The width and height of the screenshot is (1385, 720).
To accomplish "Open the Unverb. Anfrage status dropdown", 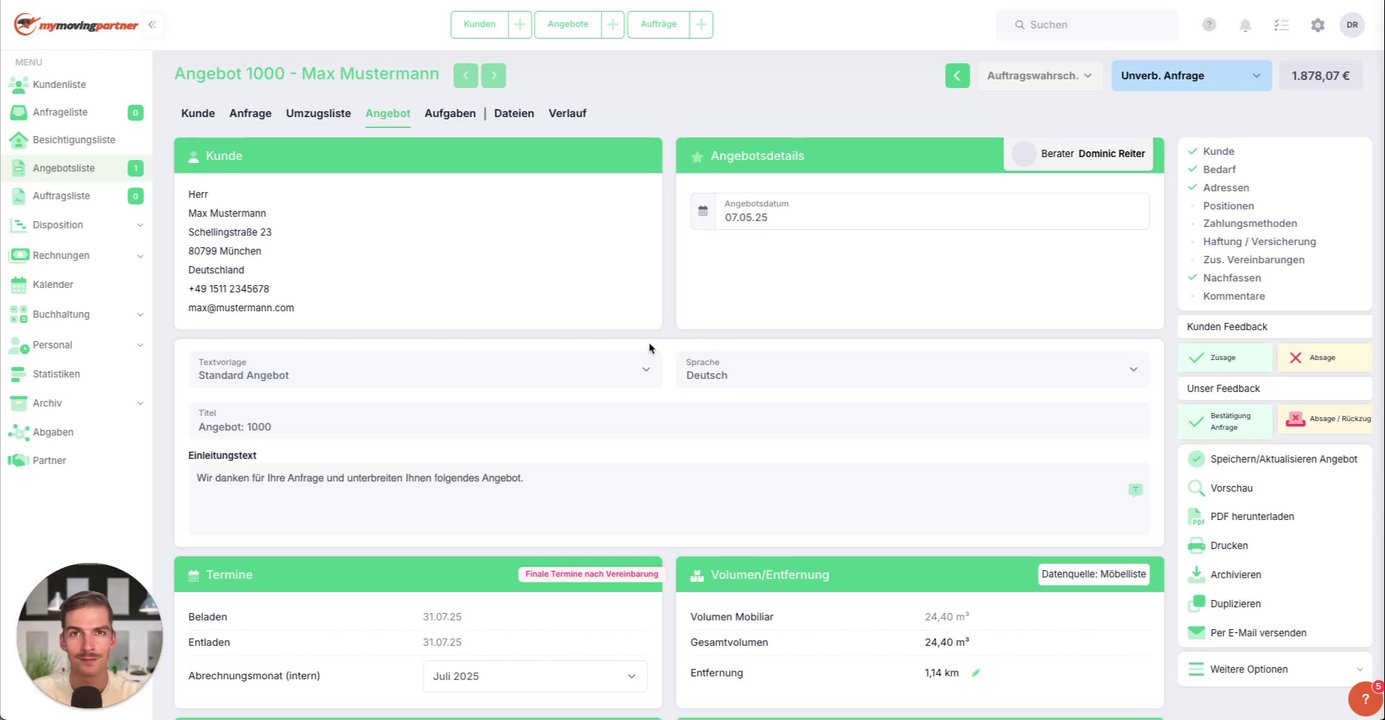I will pos(1191,75).
